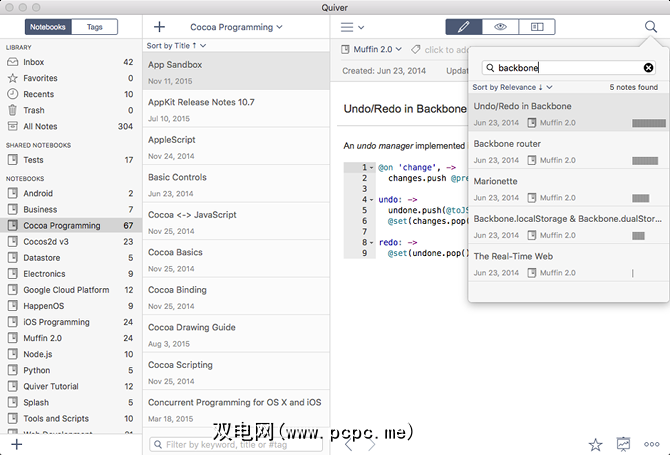Open All Notes
670x455 pixels.
71,126
